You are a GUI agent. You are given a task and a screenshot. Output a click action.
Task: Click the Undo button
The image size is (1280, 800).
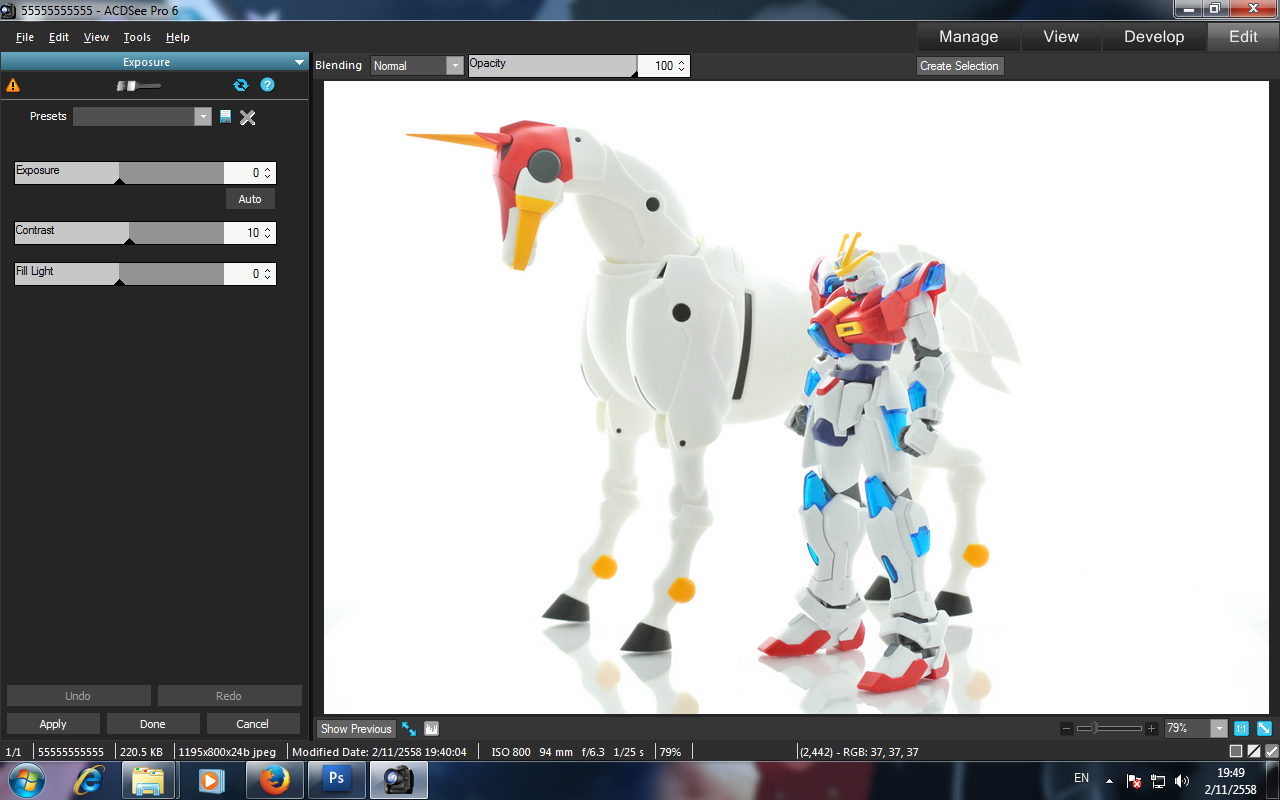(78, 696)
